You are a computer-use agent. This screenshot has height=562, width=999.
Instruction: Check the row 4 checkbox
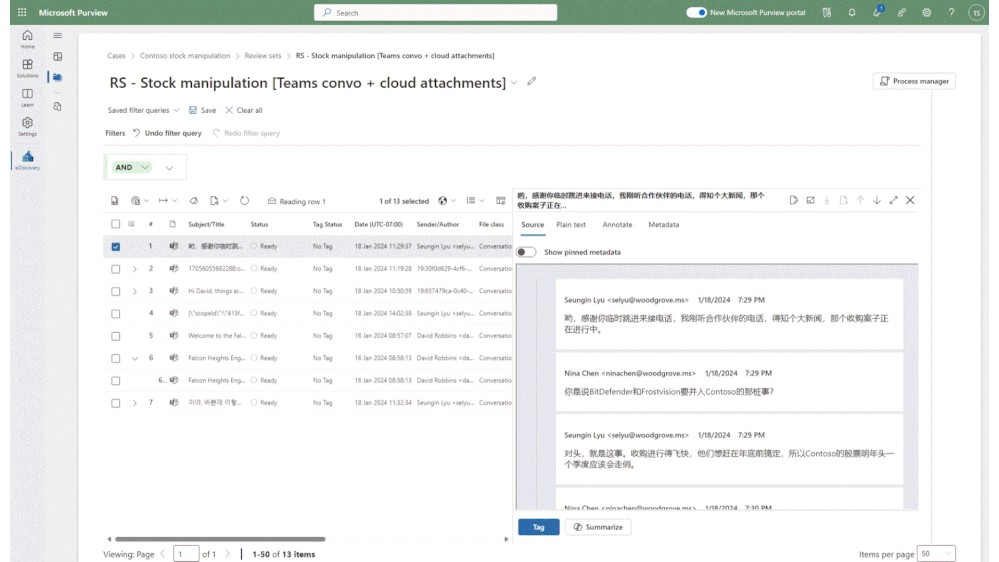[115, 313]
